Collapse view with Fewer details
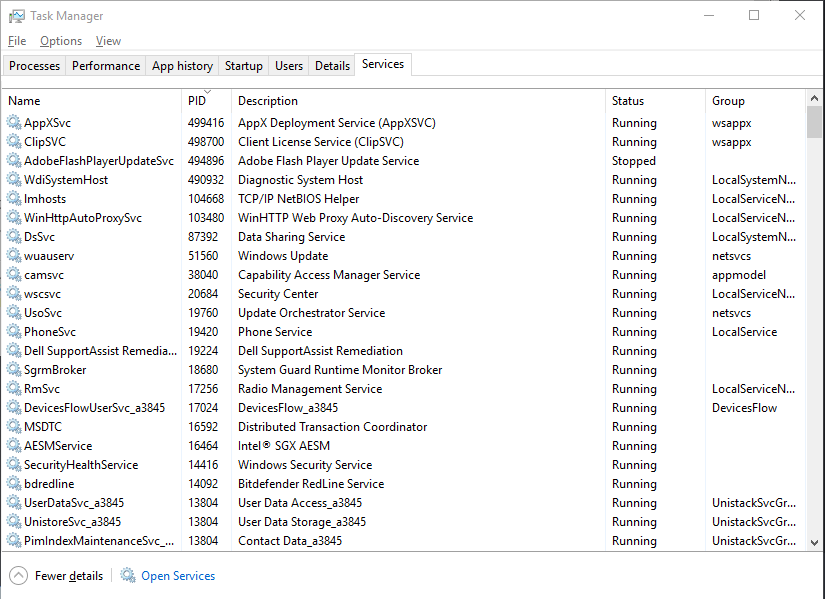The height and width of the screenshot is (599, 825). click(x=56, y=576)
